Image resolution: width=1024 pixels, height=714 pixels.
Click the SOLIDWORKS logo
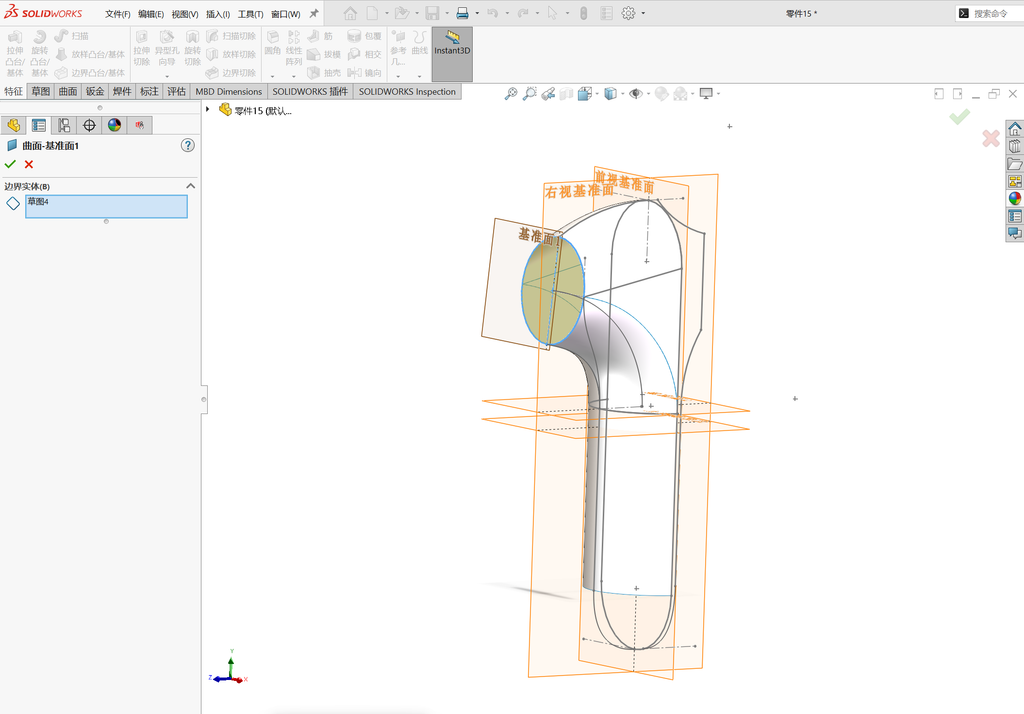43,12
